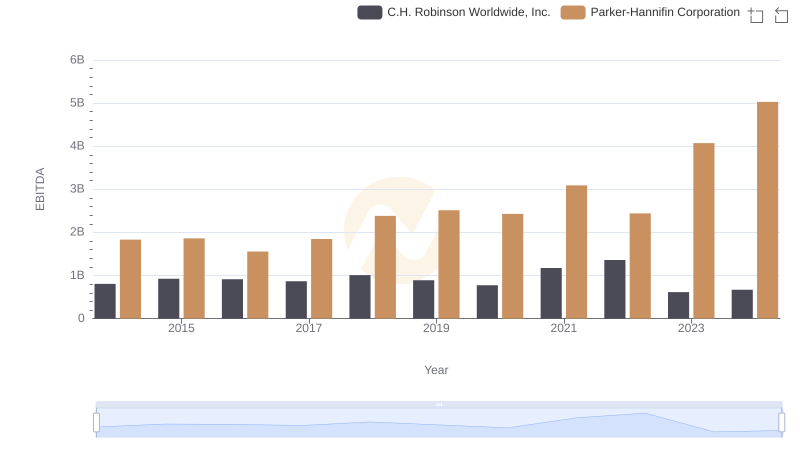Image resolution: width=800 pixels, height=461 pixels.
Task: Click the 2021 x-axis label
Action: (x=564, y=328)
